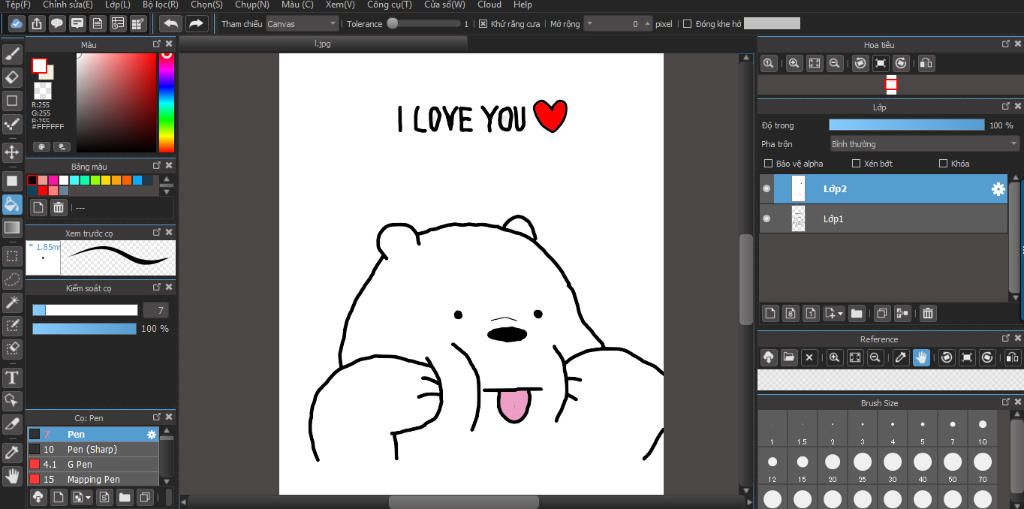1024x509 pixels.
Task: Click the Undo arrow
Action: [x=170, y=24]
